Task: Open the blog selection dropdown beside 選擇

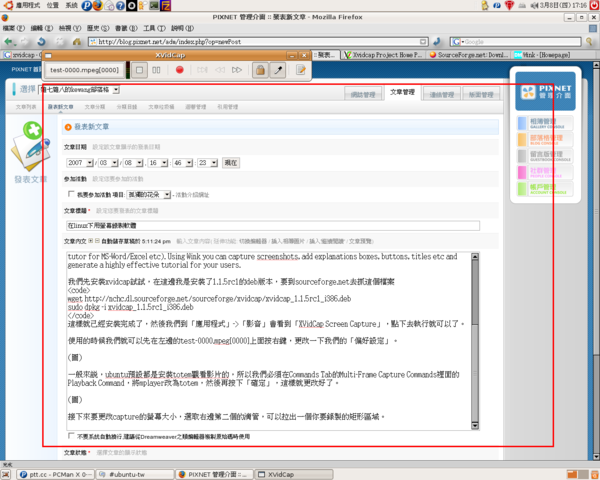Action: pos(80,90)
